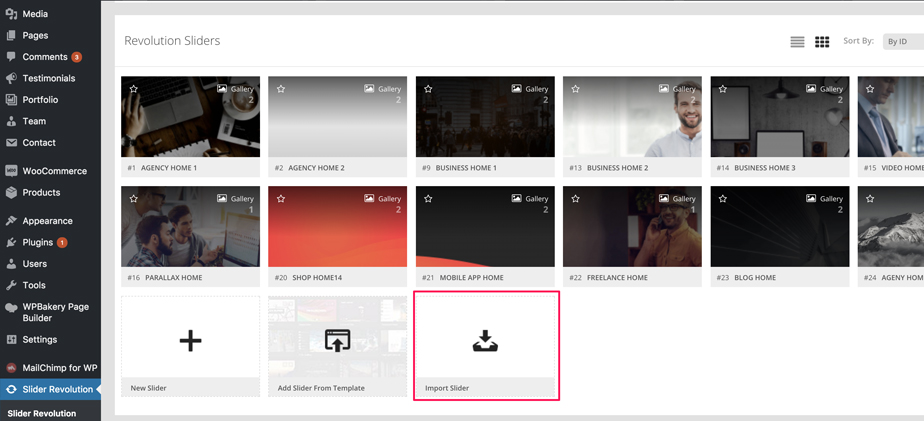Click the Comments badge showing 3
Viewport: 924px width, 421px height.
pos(77,57)
